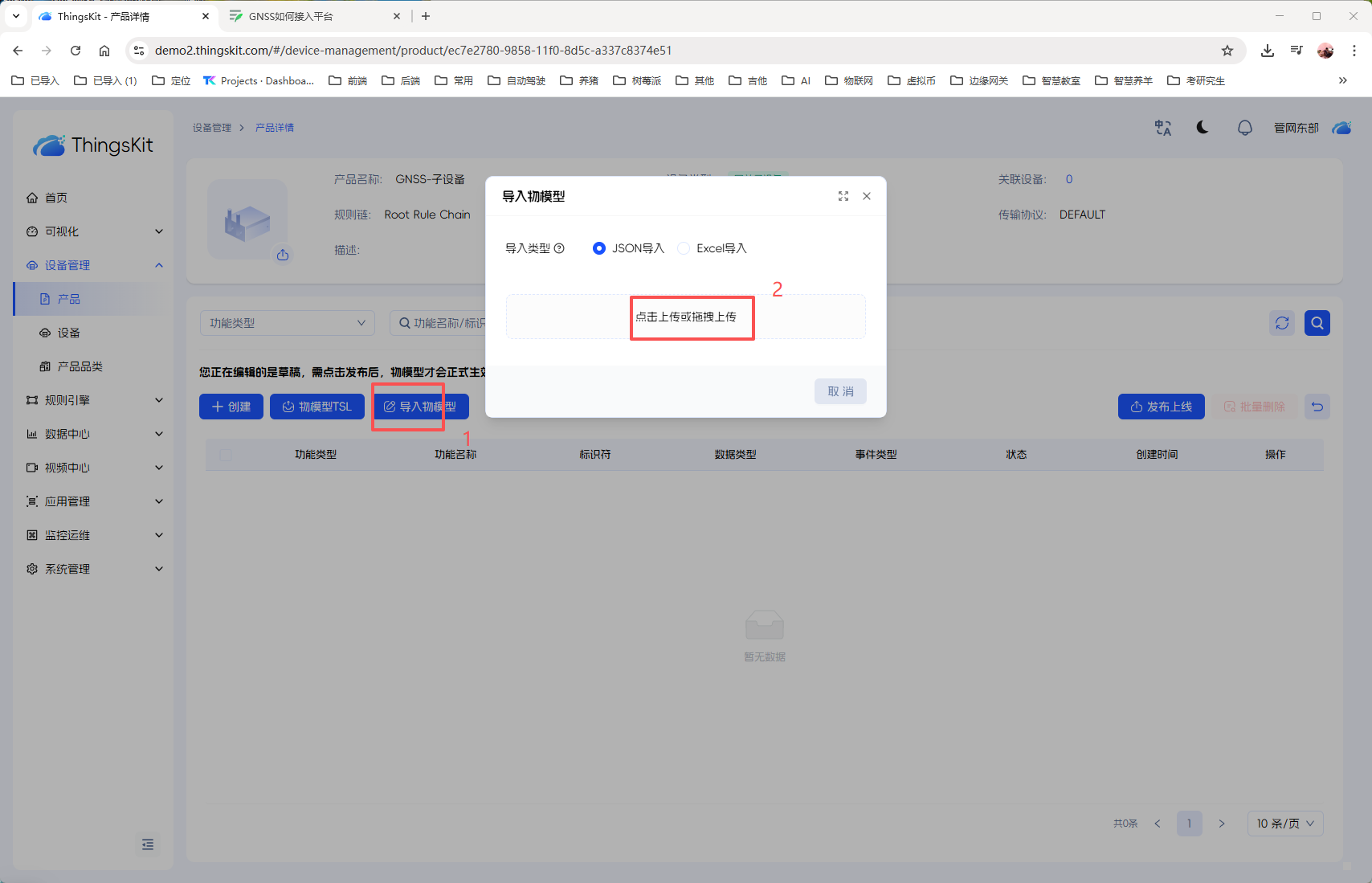Open the 功能类型 dropdown
Screen dimensions: 1372x883
point(287,323)
